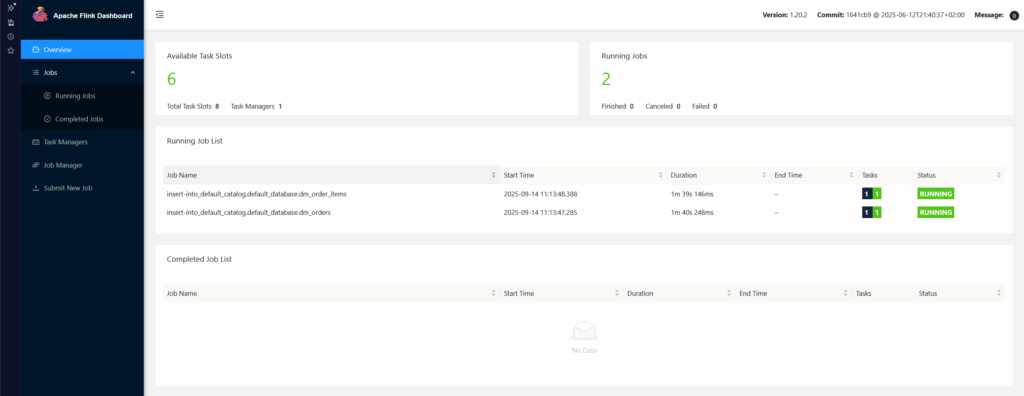Click the message count badge showing 0

tap(1014, 15)
